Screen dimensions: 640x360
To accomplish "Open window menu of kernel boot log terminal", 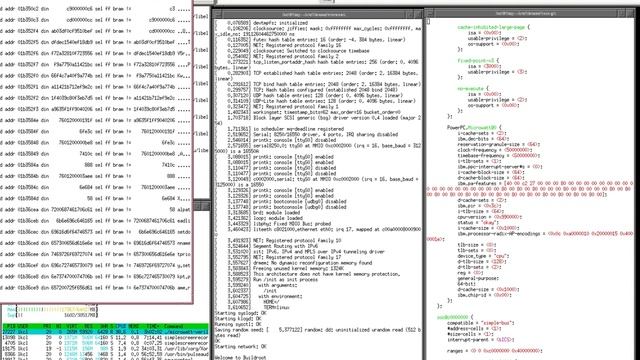I will 218,14.
